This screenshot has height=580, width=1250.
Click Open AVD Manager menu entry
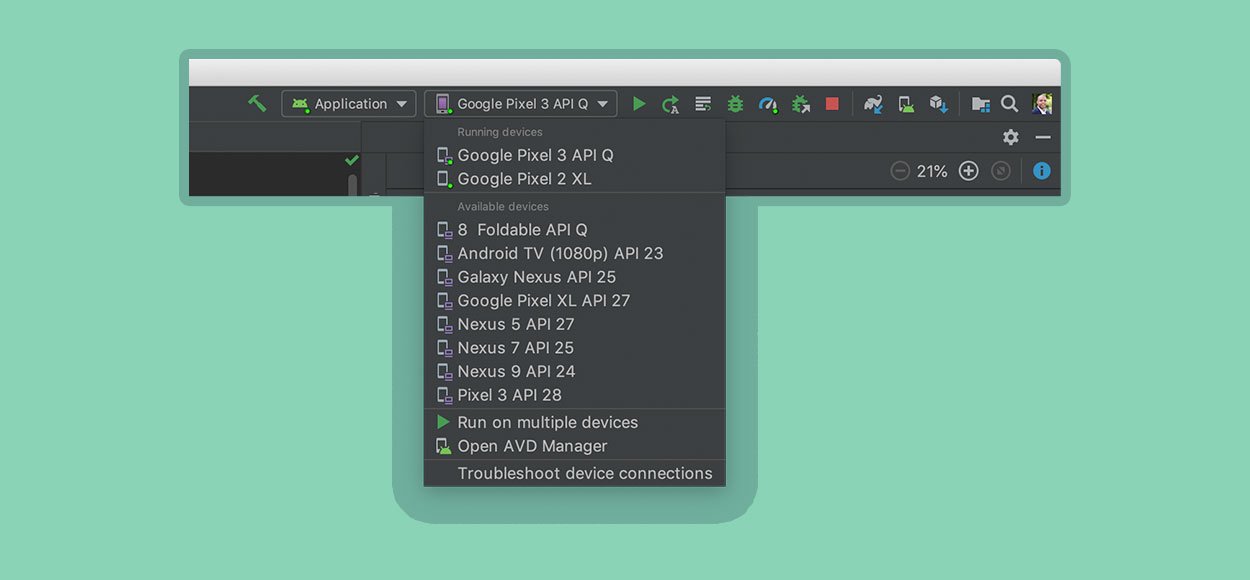575,446
